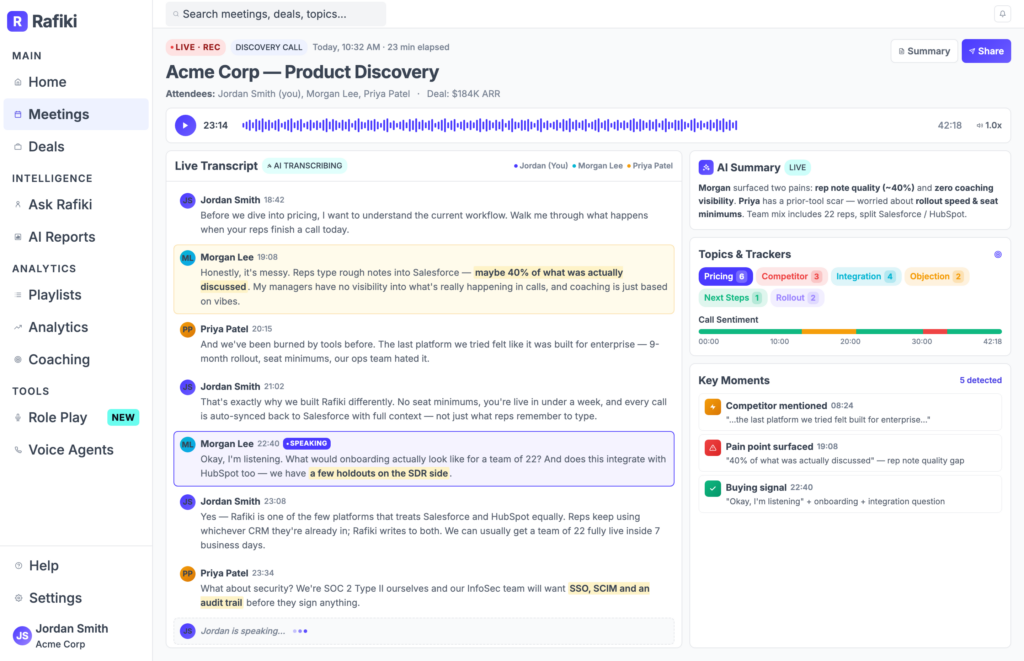Click the red segment of Call Sentiment bar
The image size is (1024, 661).
tap(935, 332)
